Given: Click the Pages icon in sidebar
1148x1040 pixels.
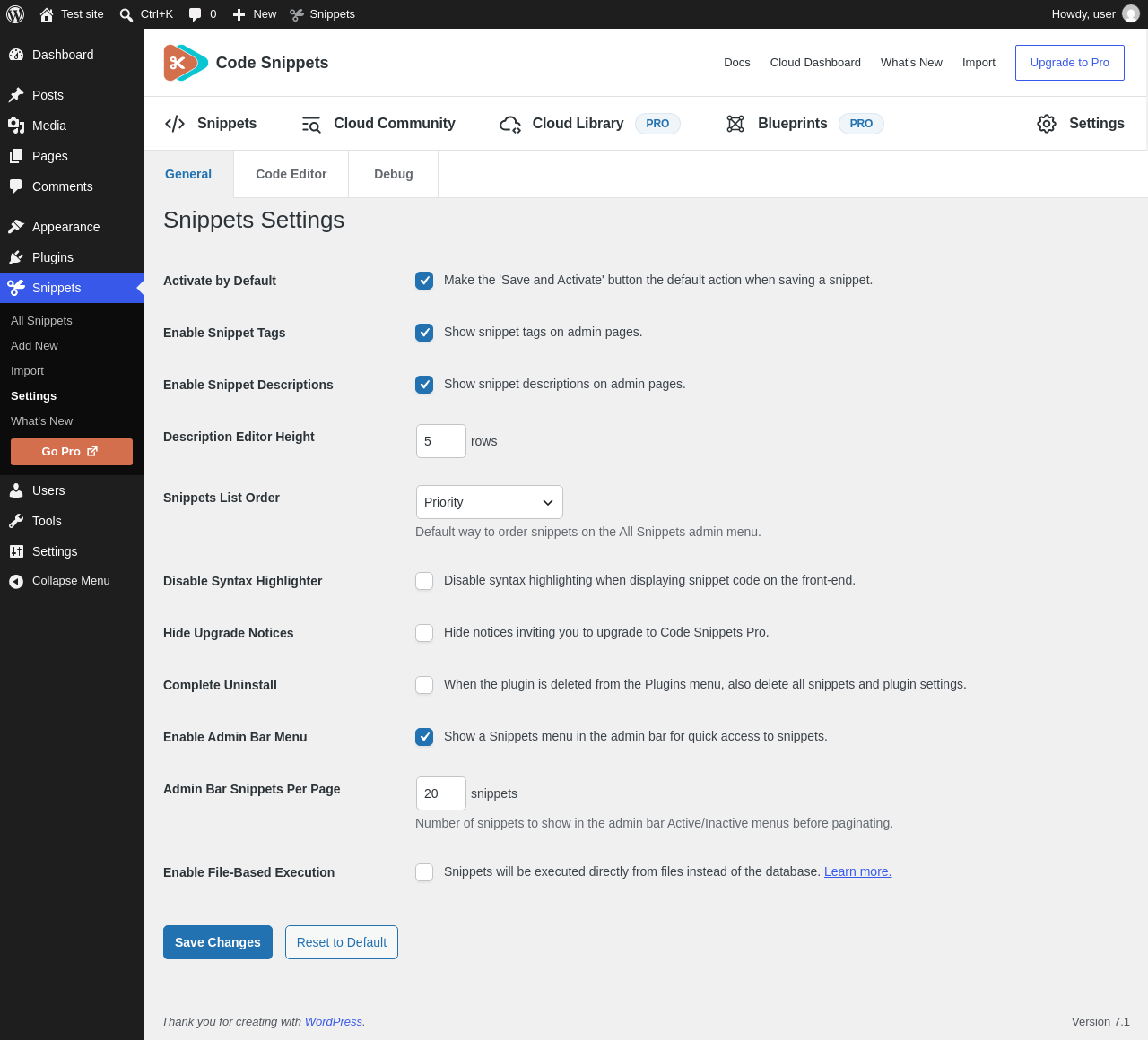Looking at the screenshot, I should pos(16,156).
